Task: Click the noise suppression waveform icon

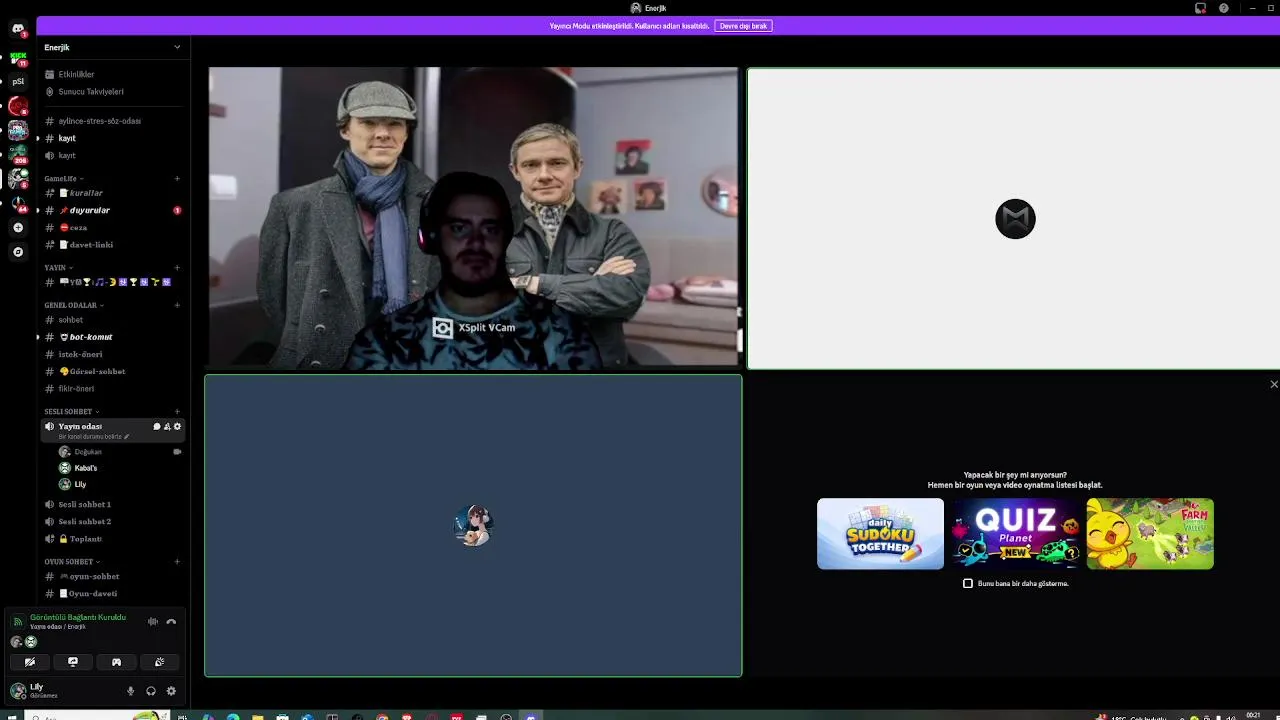Action: (153, 621)
